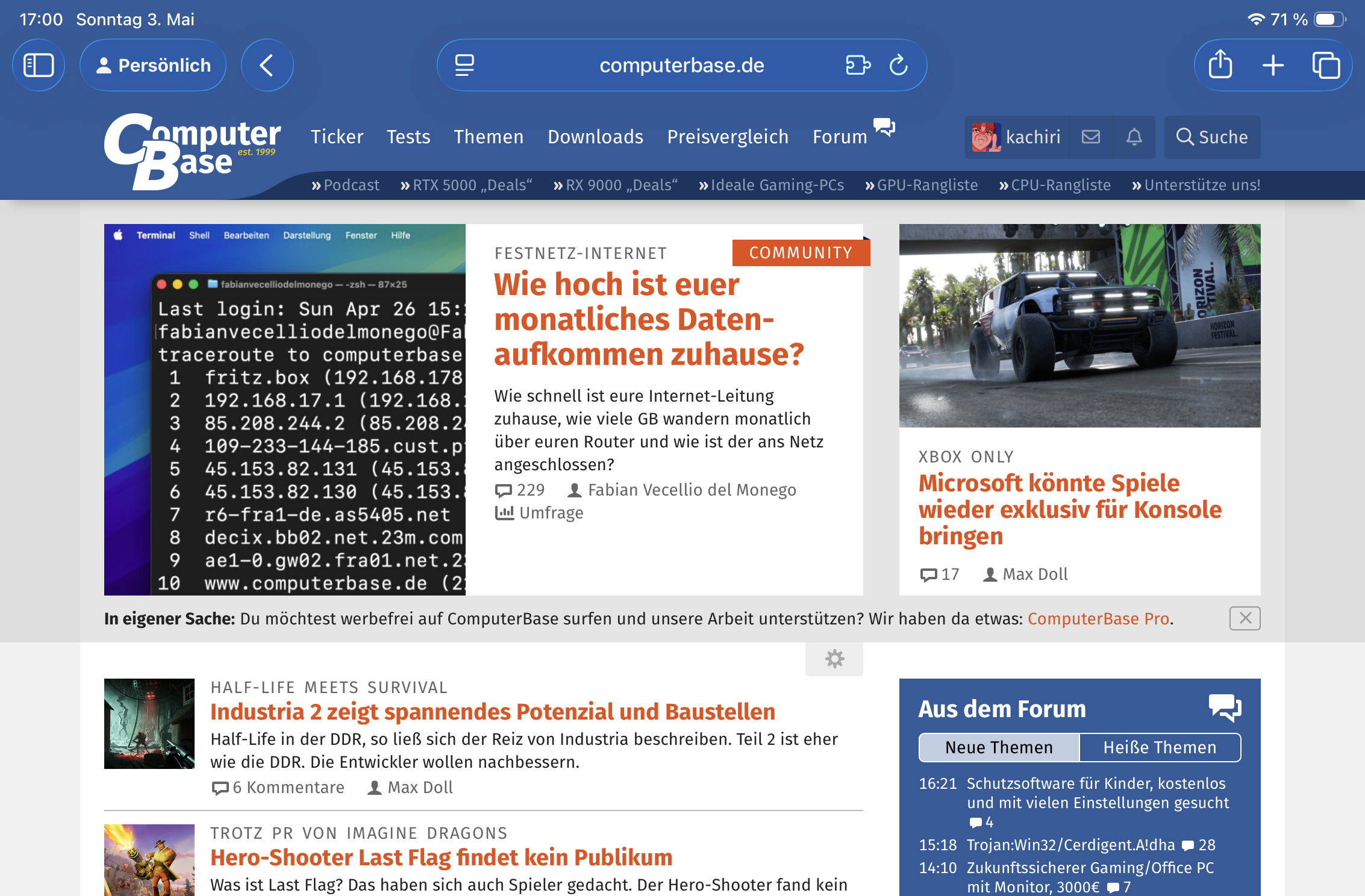Image resolution: width=1365 pixels, height=896 pixels.
Task: Open the Aus dem Forum speech bubbles icon
Action: point(1225,708)
